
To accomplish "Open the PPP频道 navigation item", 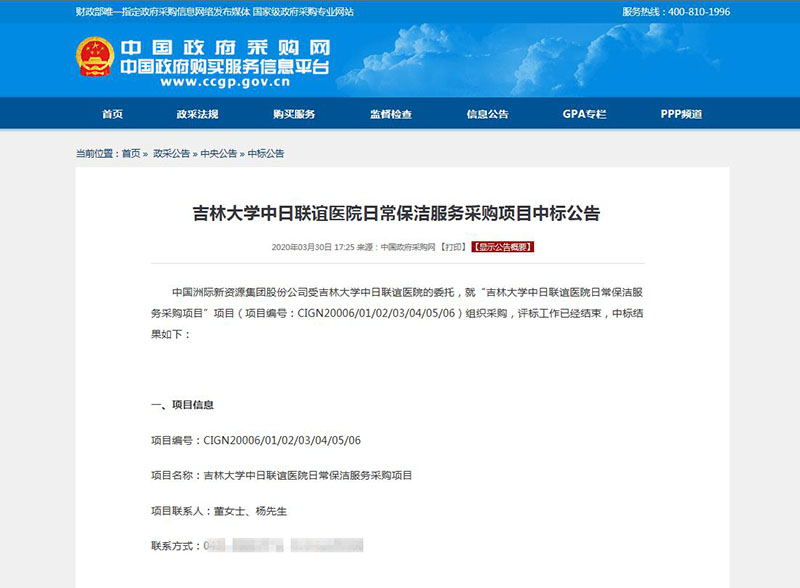I will click(681, 114).
